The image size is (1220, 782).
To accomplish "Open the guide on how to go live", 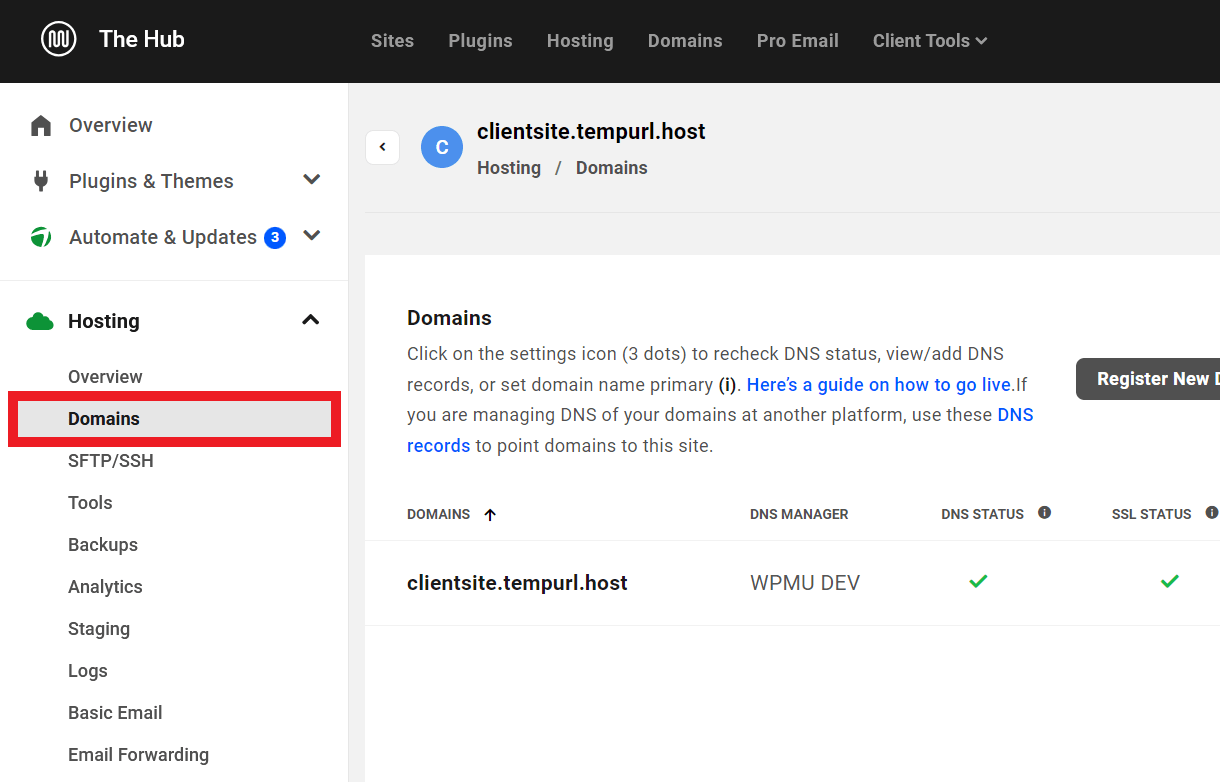I will (880, 384).
